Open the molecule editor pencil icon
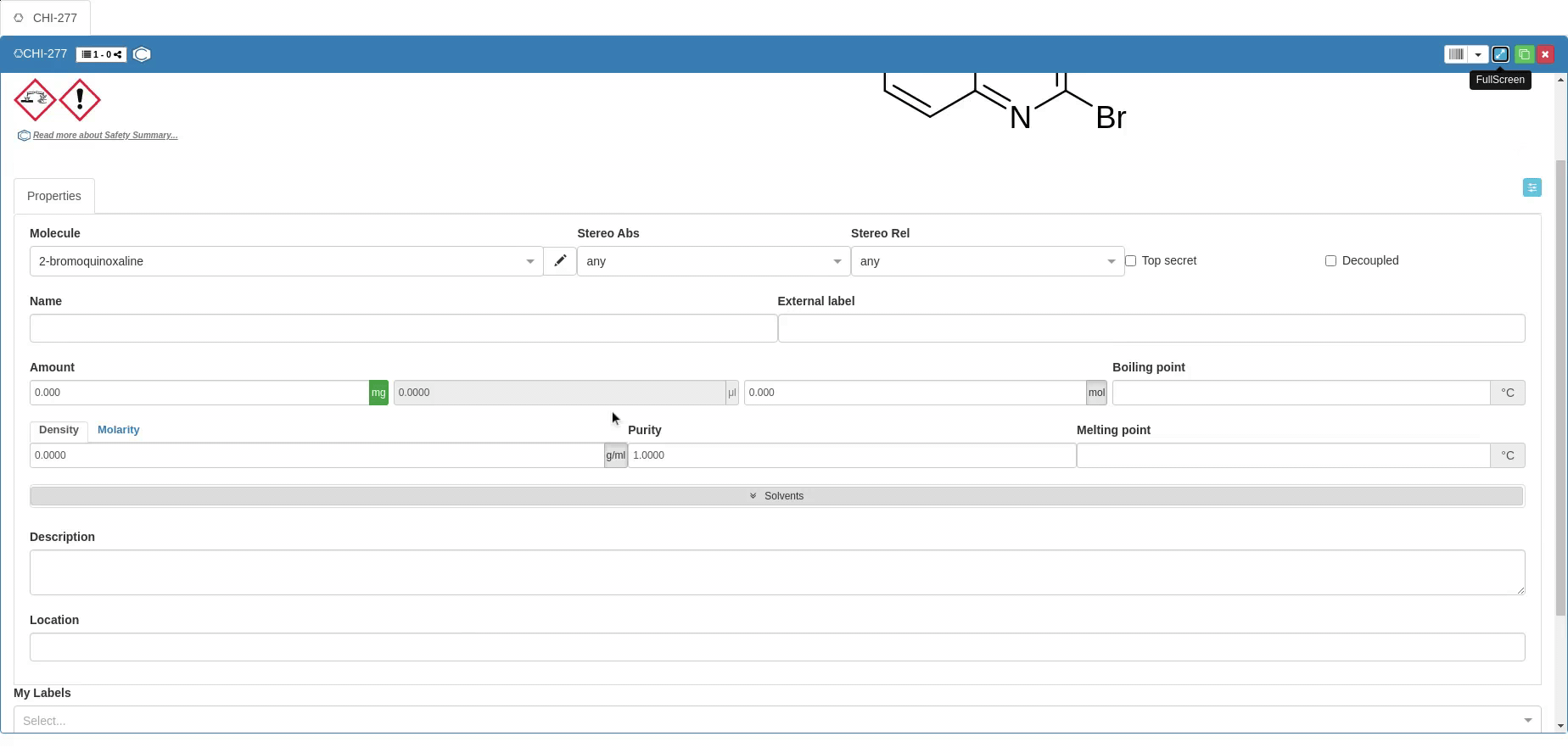 (x=560, y=261)
